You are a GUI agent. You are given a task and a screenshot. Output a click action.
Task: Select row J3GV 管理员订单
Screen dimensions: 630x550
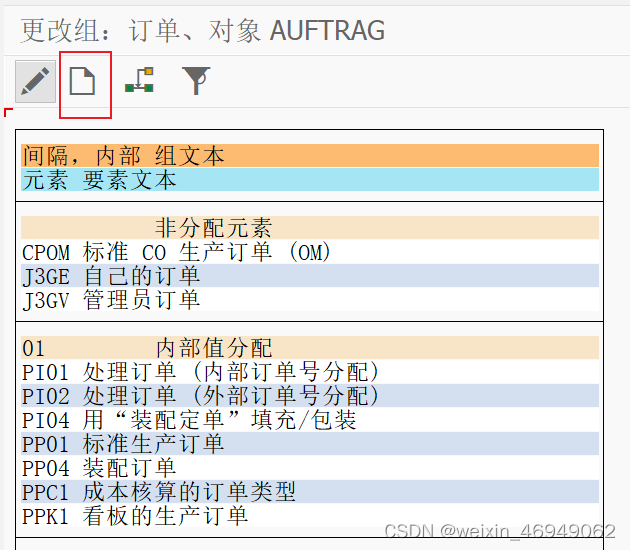point(310,300)
